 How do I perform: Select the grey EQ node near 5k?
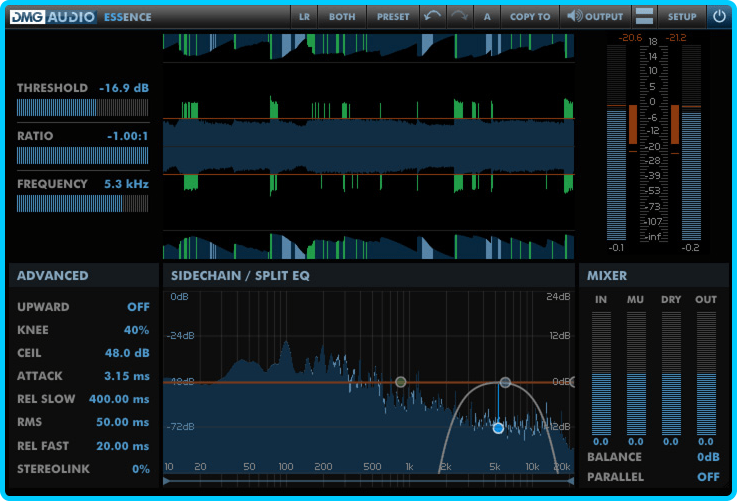click(x=505, y=382)
